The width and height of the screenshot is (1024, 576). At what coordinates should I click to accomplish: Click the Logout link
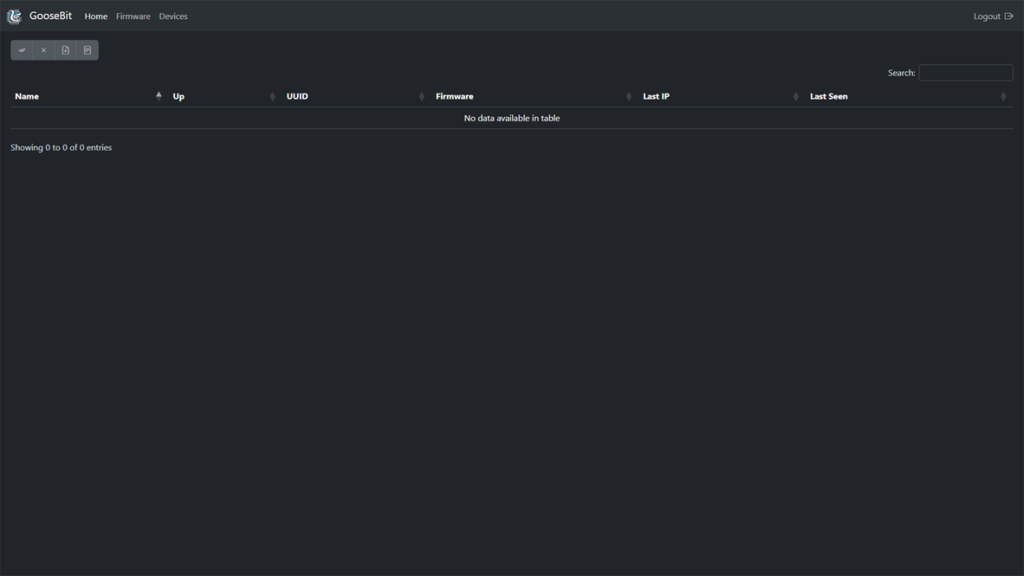(986, 16)
